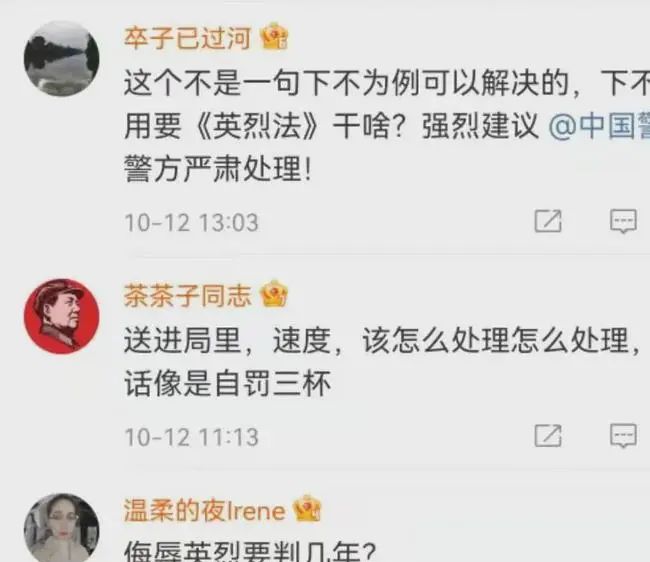
Task: Open the red portrait avatar of 茶茶子同志
Action: point(61,316)
